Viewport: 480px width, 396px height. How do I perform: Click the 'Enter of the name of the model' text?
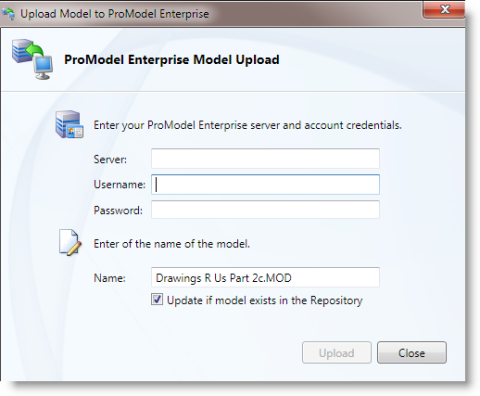(172, 244)
